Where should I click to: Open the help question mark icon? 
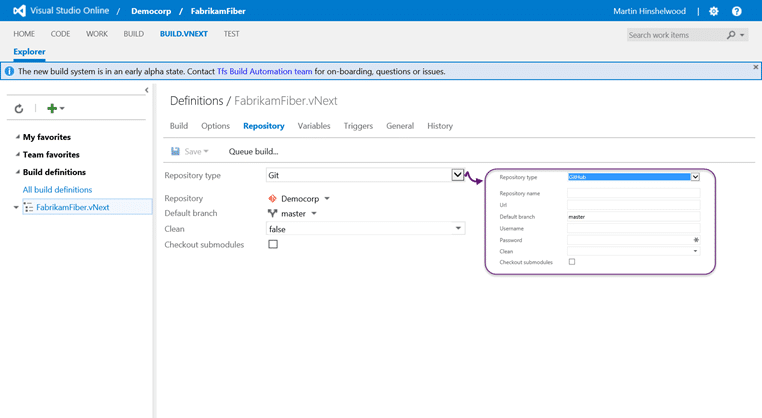click(x=737, y=11)
